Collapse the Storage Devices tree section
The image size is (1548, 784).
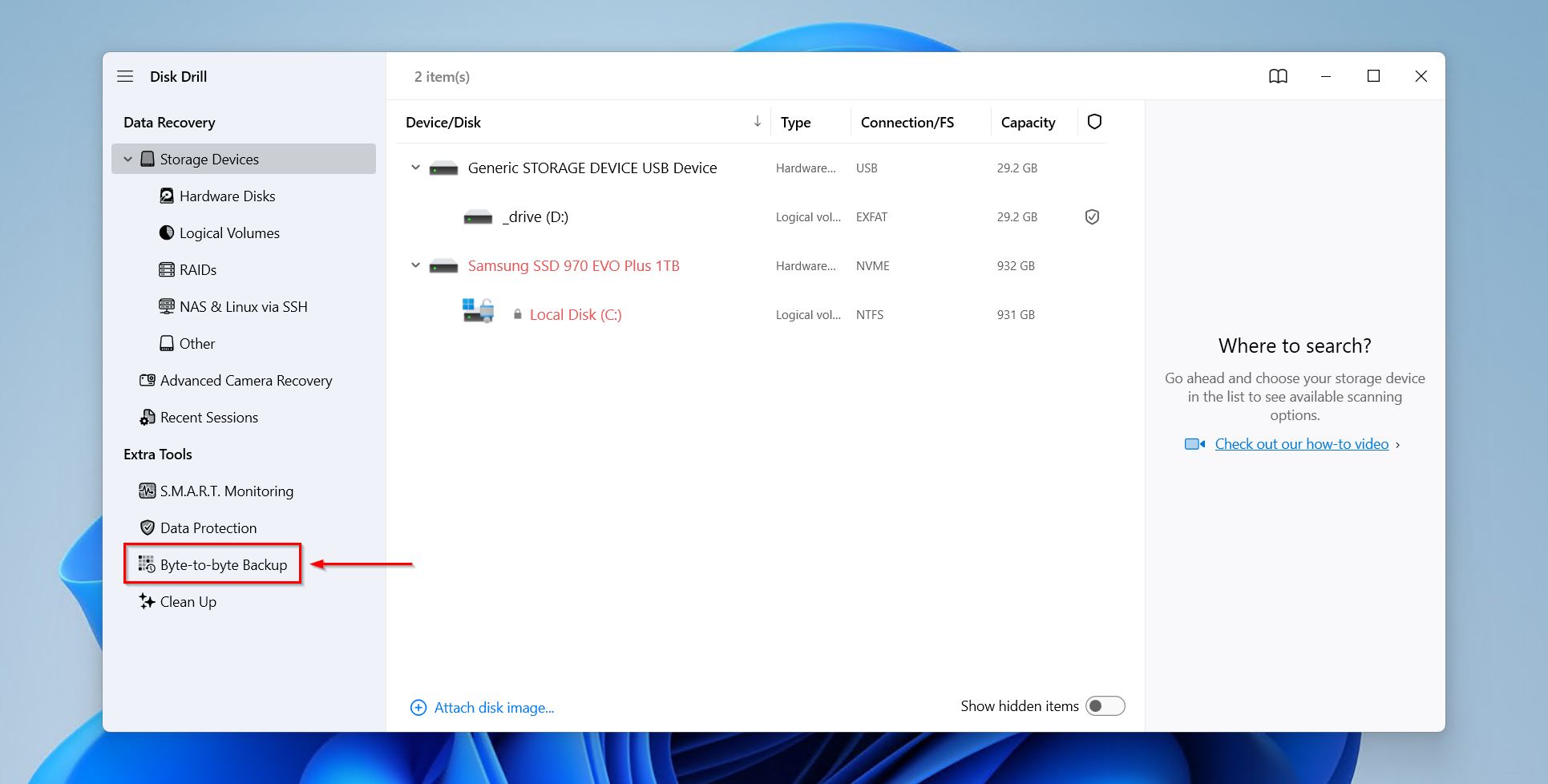(x=128, y=159)
